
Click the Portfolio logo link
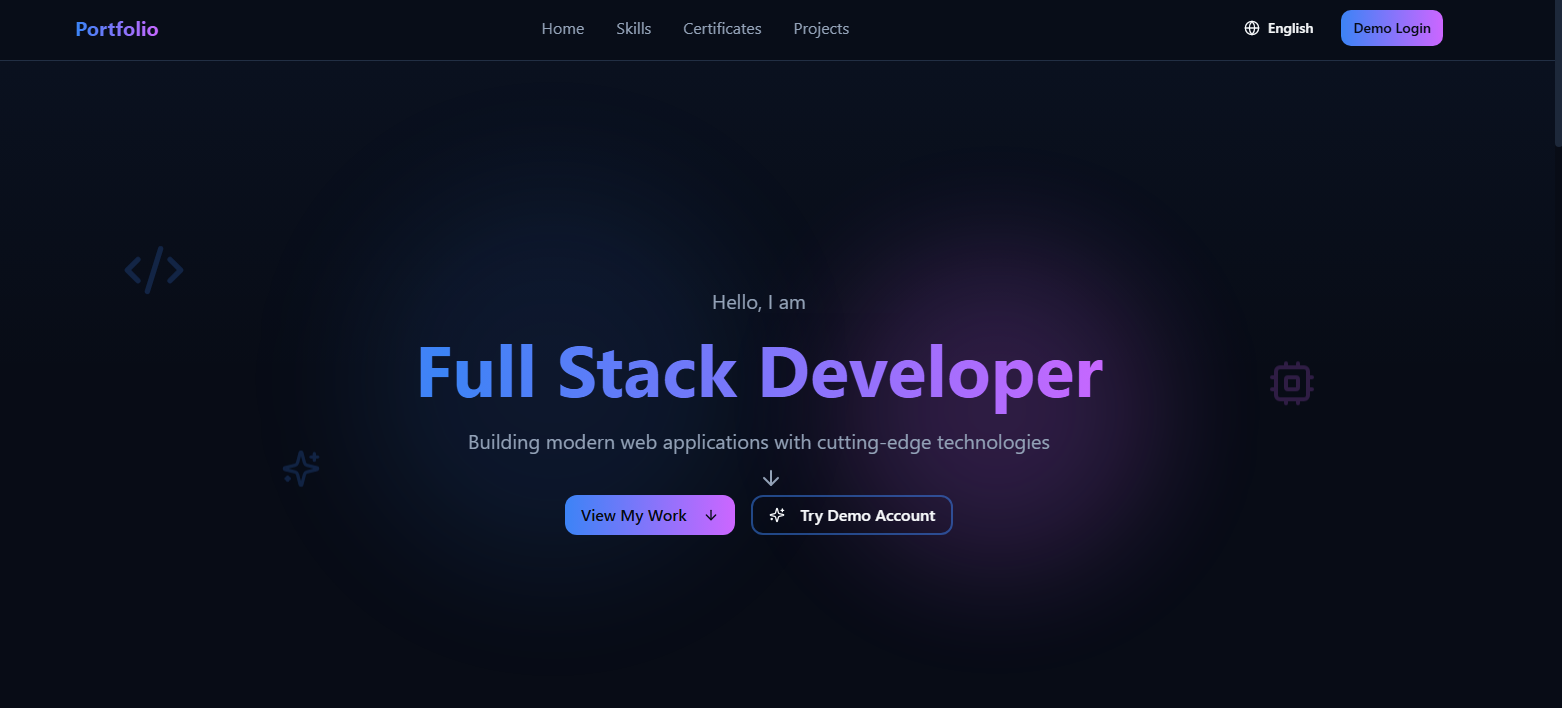(x=117, y=28)
